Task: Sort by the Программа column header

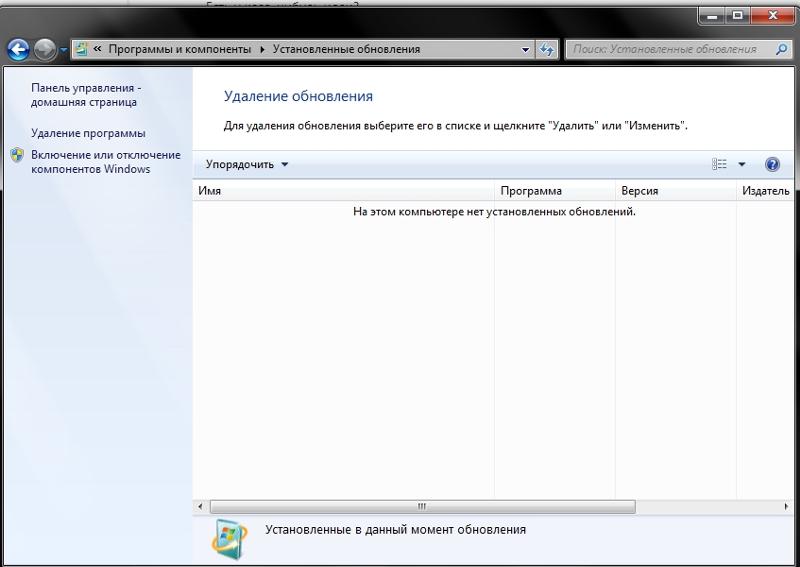Action: coord(555,191)
